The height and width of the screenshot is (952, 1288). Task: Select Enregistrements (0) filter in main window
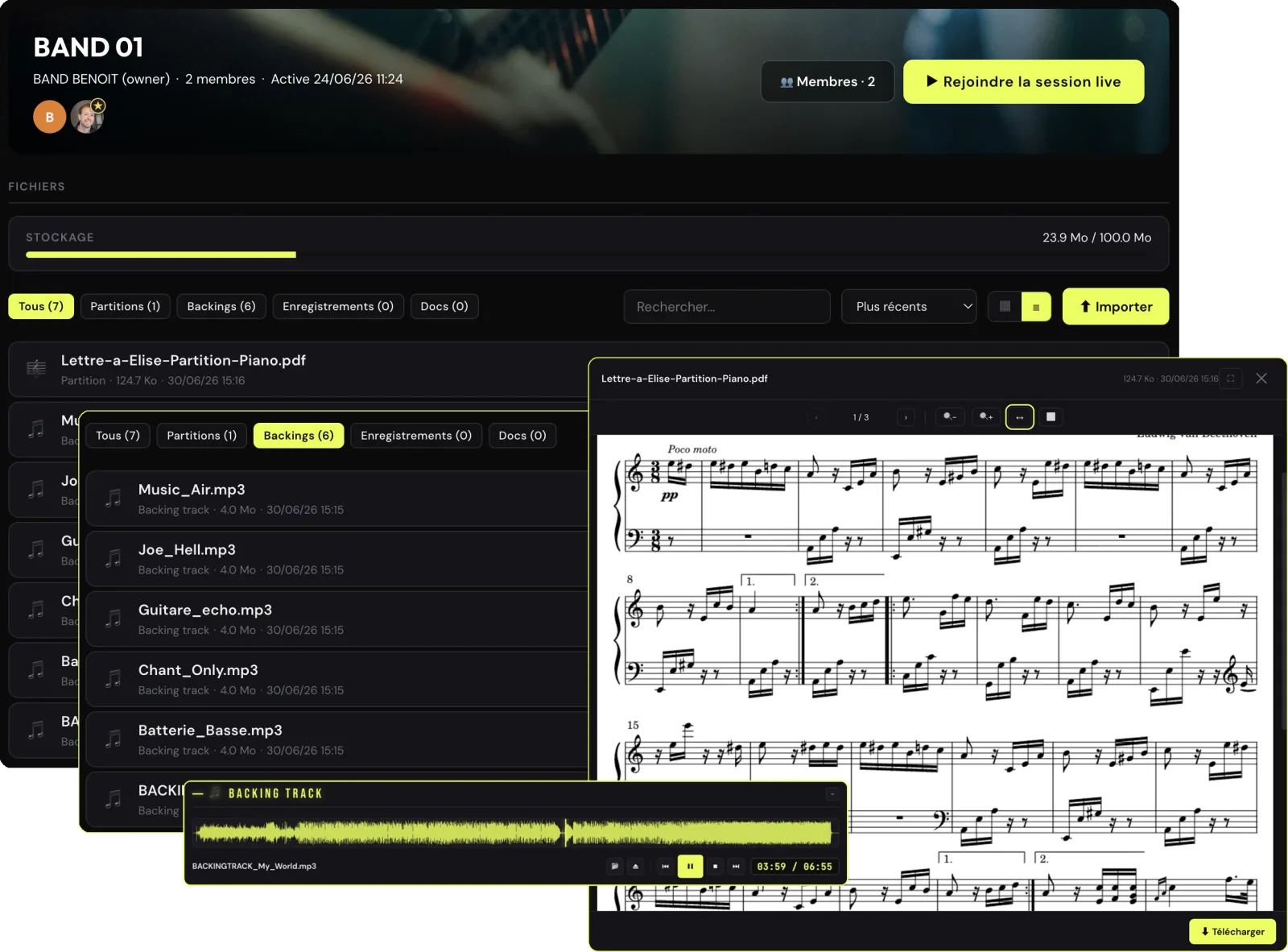click(338, 306)
